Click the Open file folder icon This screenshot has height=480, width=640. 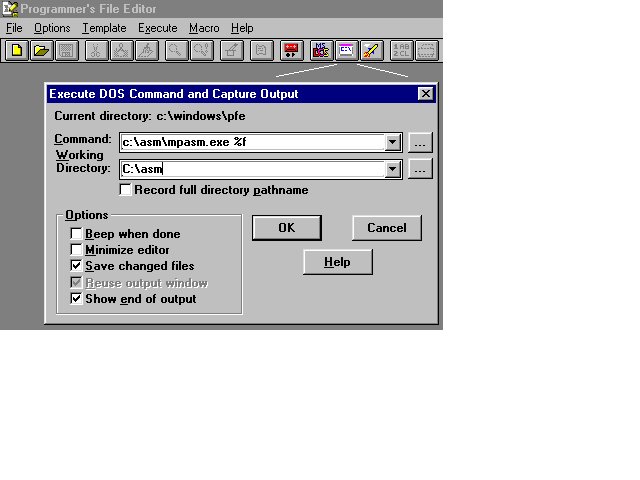[41, 50]
